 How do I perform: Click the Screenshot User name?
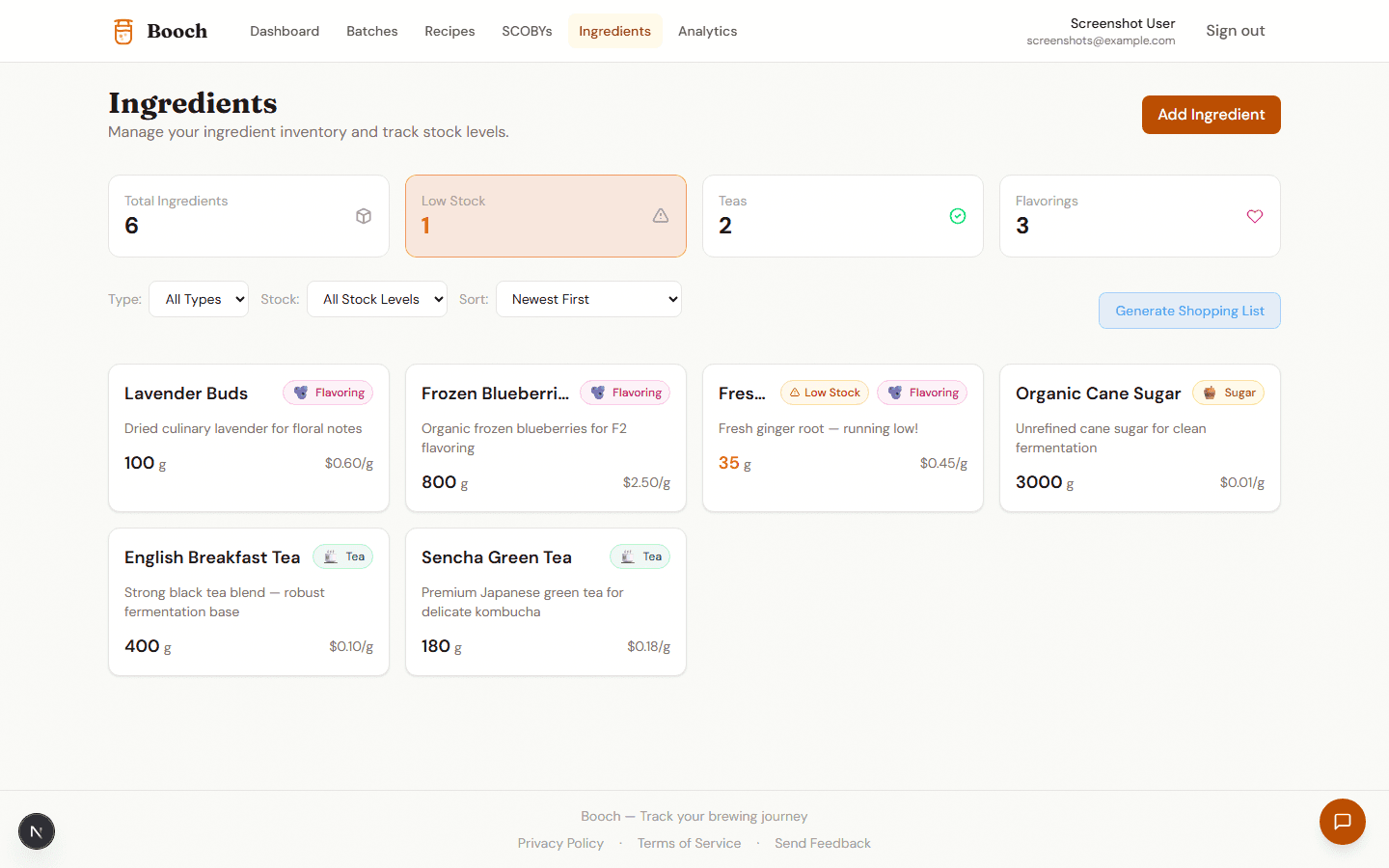[1123, 23]
